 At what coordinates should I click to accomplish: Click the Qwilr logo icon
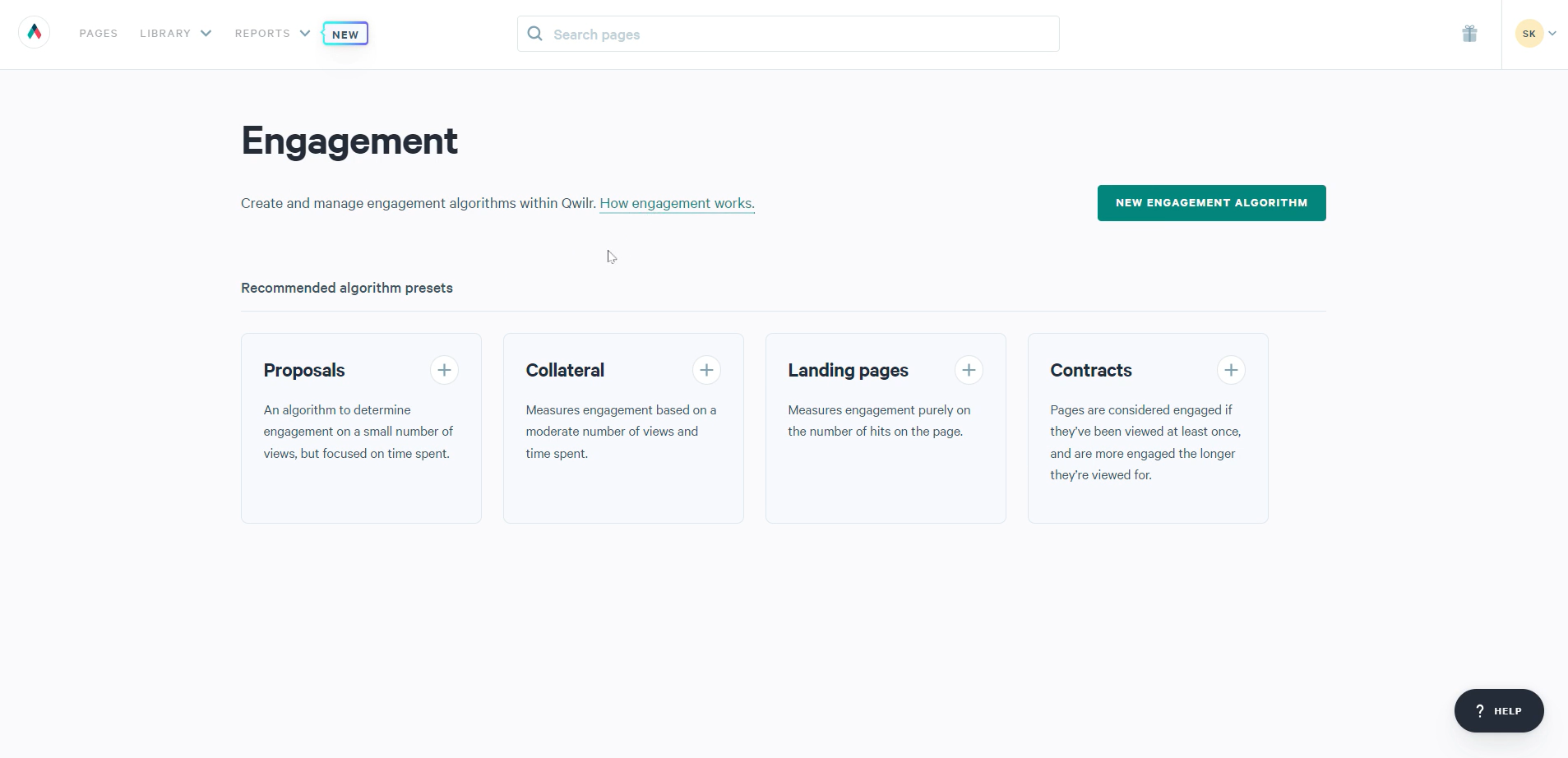click(35, 33)
